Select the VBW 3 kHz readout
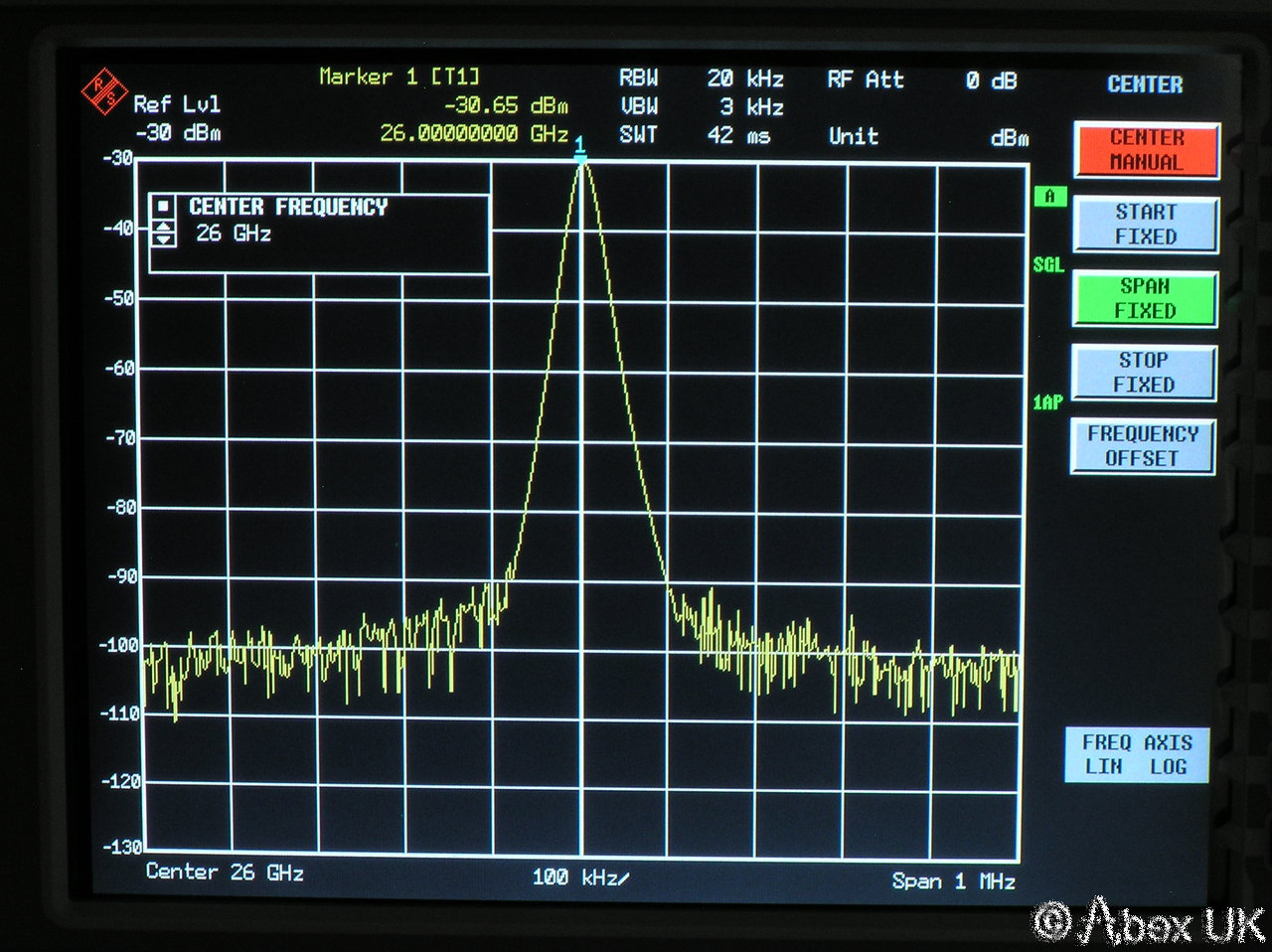1272x952 pixels. point(701,107)
